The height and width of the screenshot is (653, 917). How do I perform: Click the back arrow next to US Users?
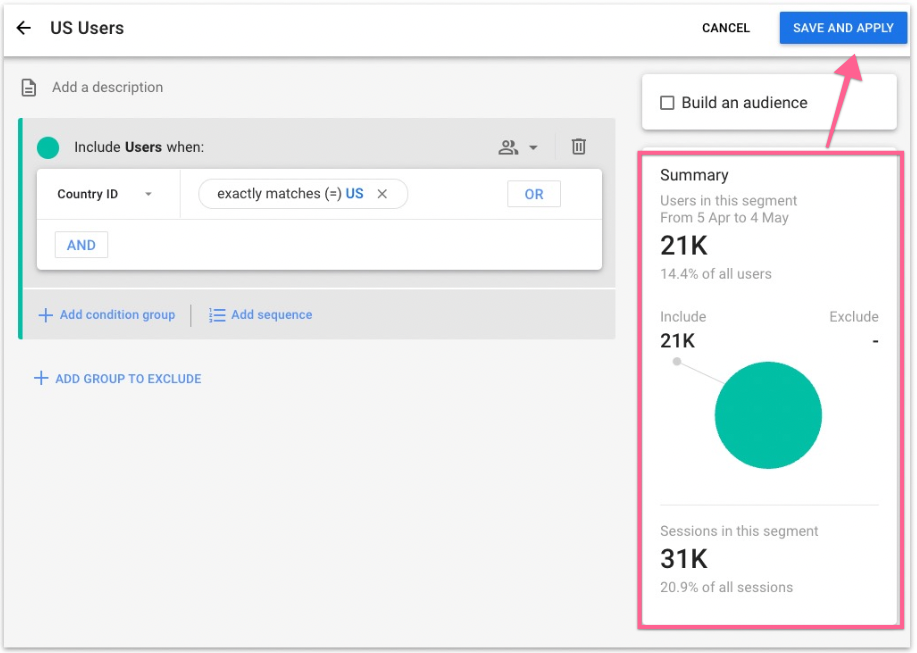click(x=24, y=28)
